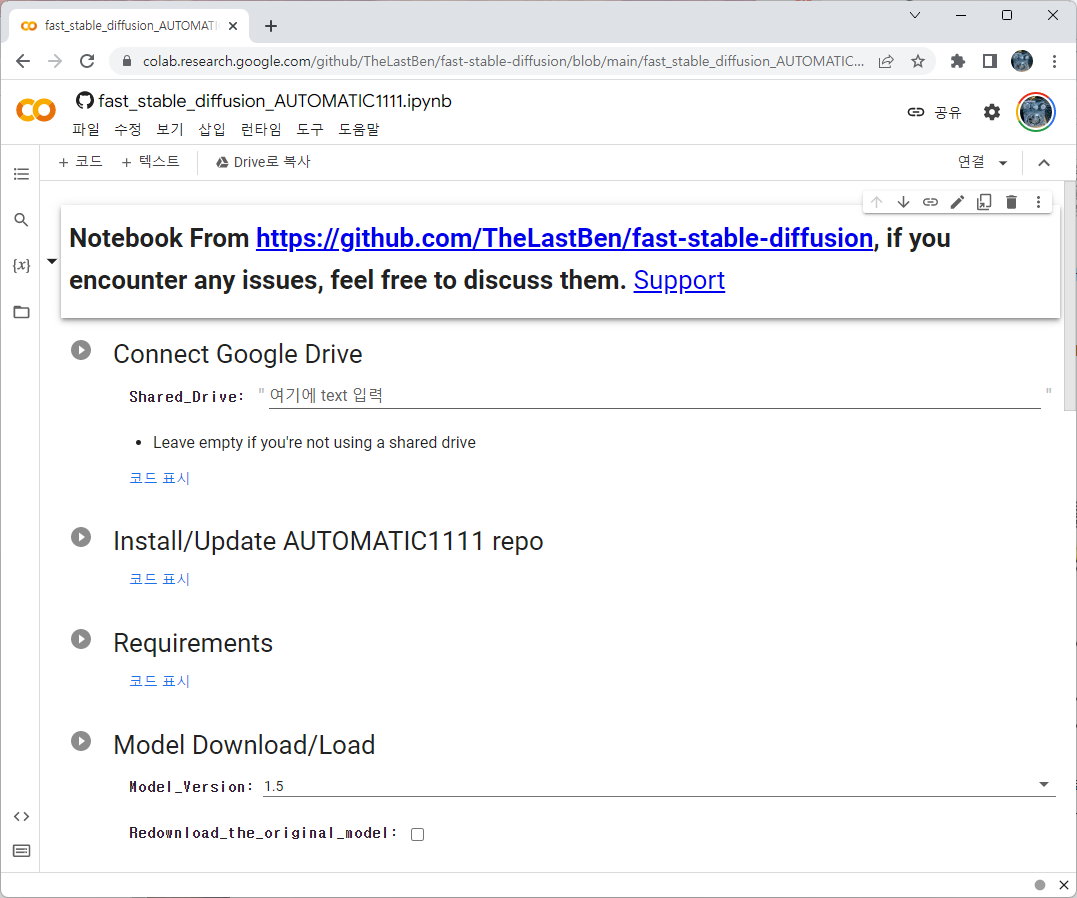Open the 삽입 menu
Screen dimensions: 1077x898
click(x=212, y=129)
